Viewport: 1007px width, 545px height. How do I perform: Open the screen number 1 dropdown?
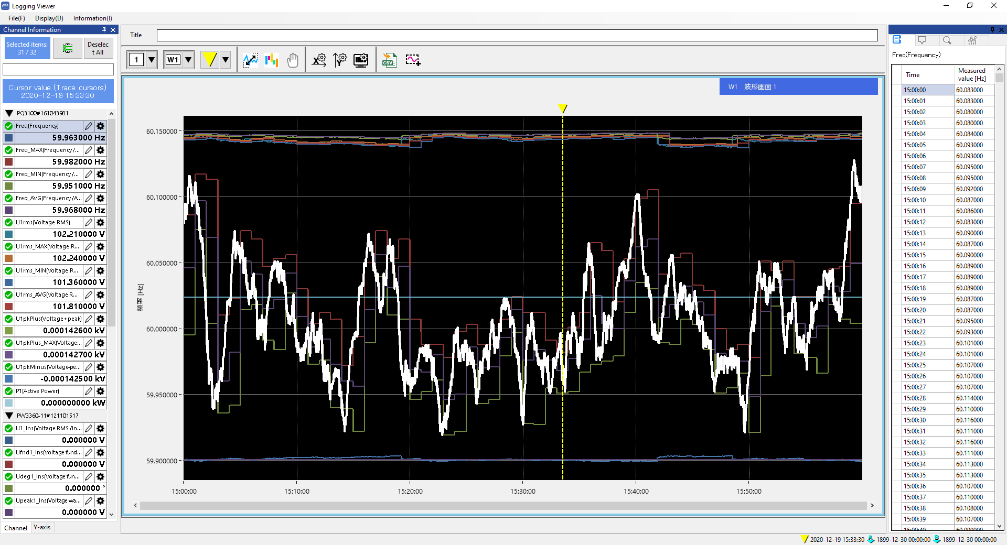pos(152,60)
